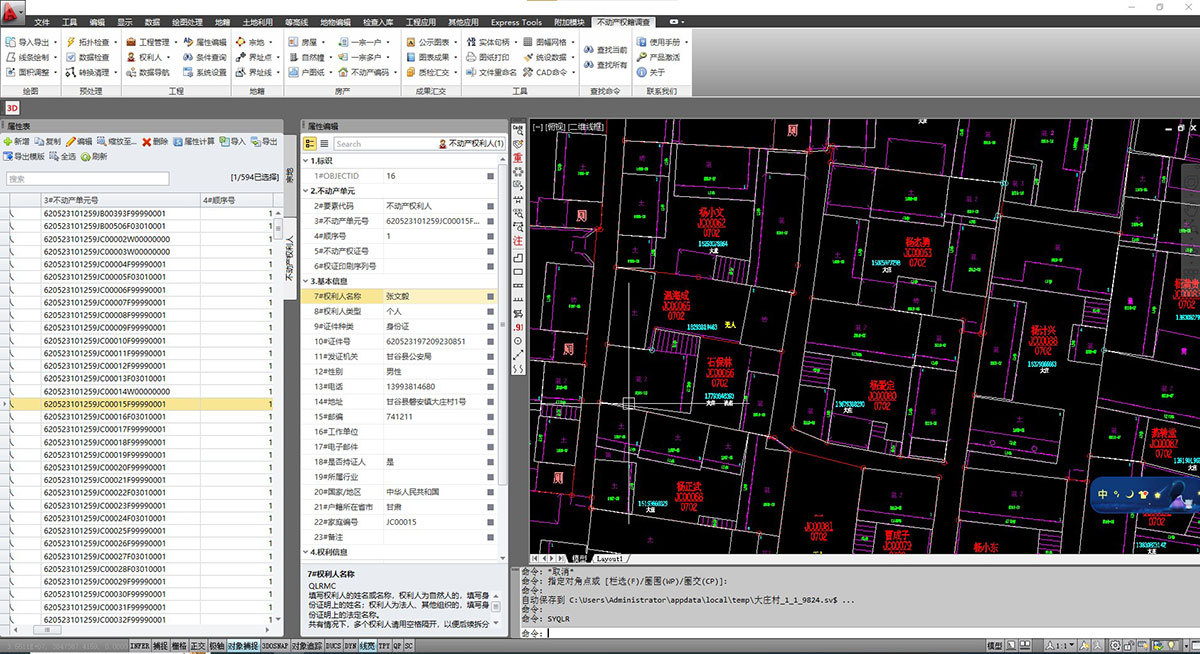Click the 全选 select all button
This screenshot has height=654, width=1200.
62,157
